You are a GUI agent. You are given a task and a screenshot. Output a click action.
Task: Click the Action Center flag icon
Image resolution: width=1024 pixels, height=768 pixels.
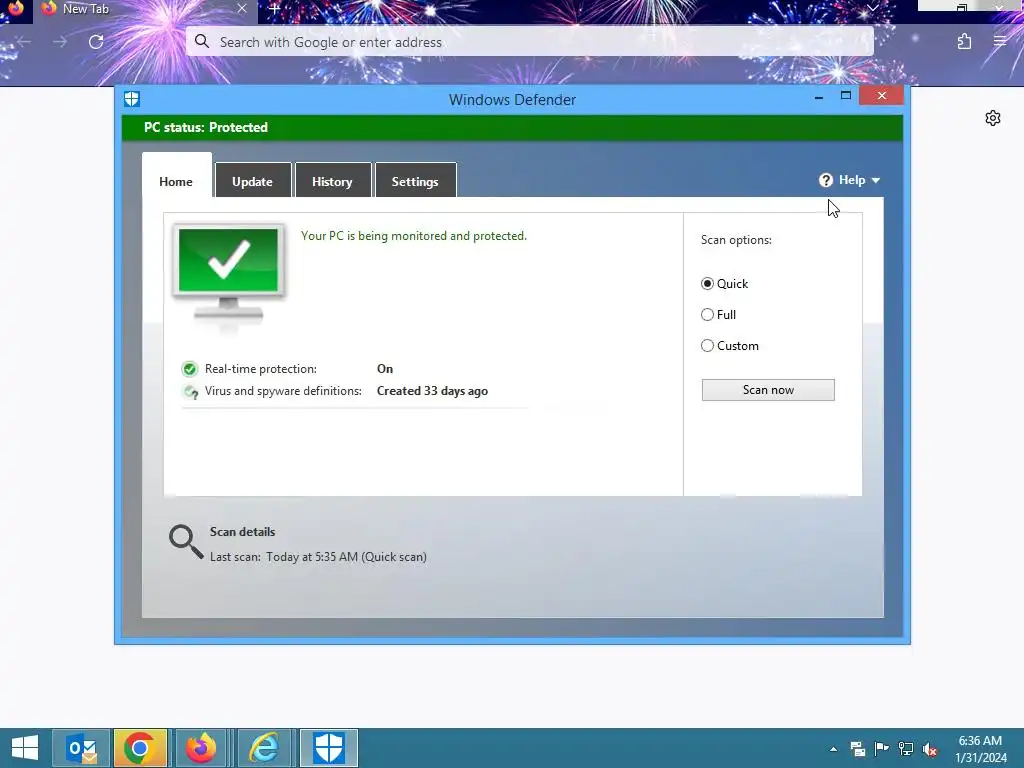click(x=881, y=749)
